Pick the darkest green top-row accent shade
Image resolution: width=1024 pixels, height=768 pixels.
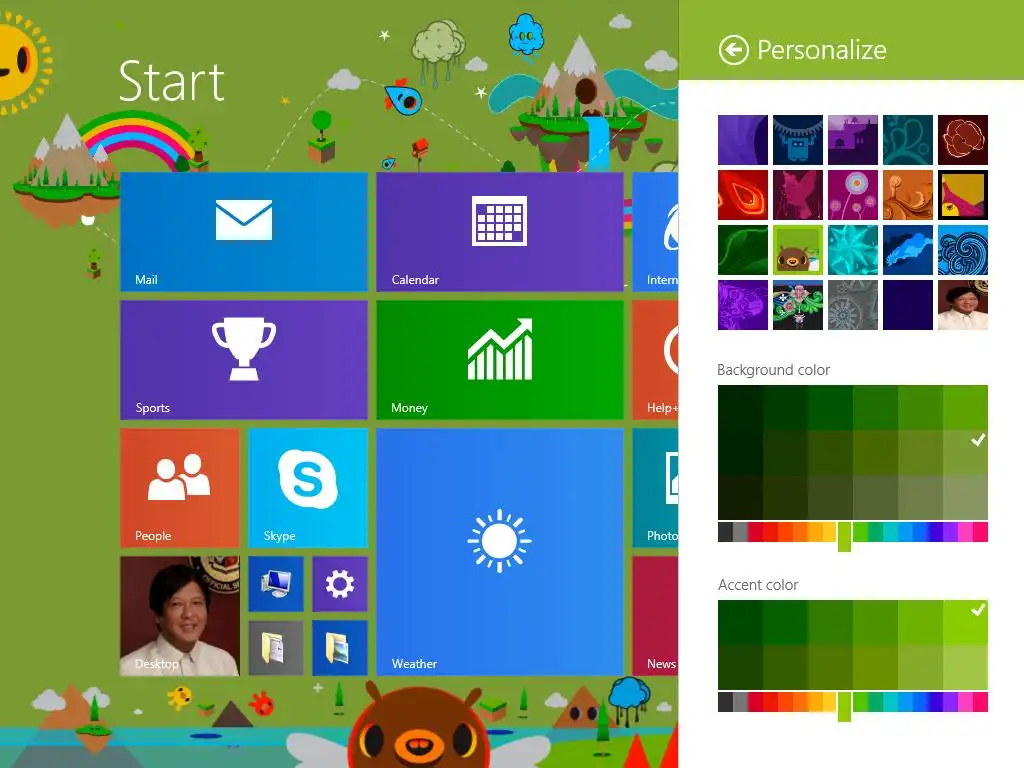(740, 622)
